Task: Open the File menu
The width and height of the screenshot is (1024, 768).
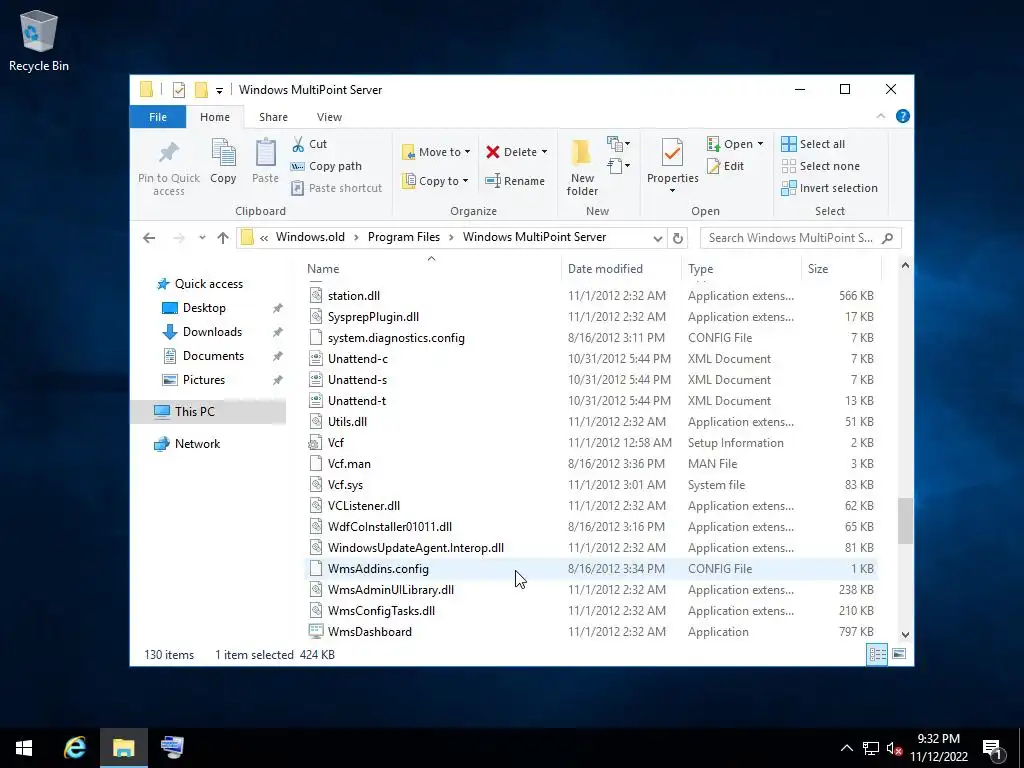Action: click(x=158, y=117)
